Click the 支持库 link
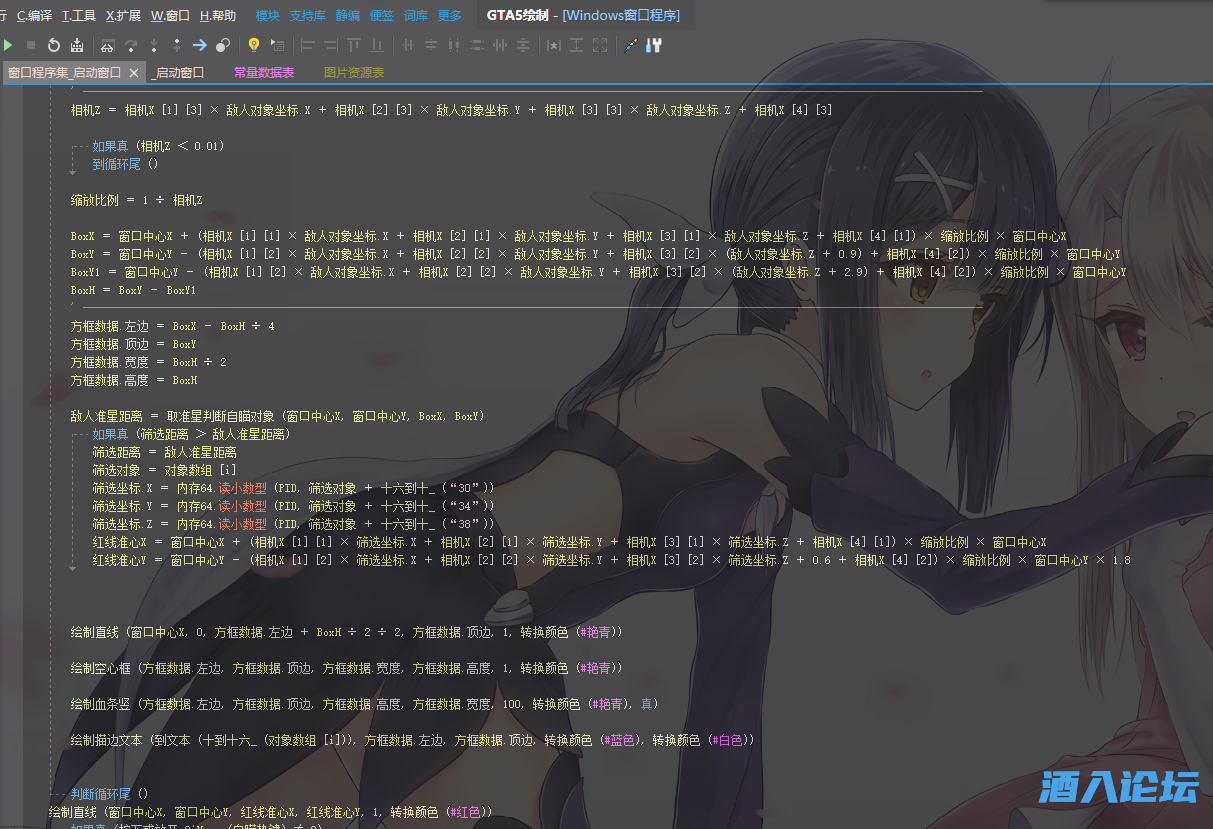 307,16
